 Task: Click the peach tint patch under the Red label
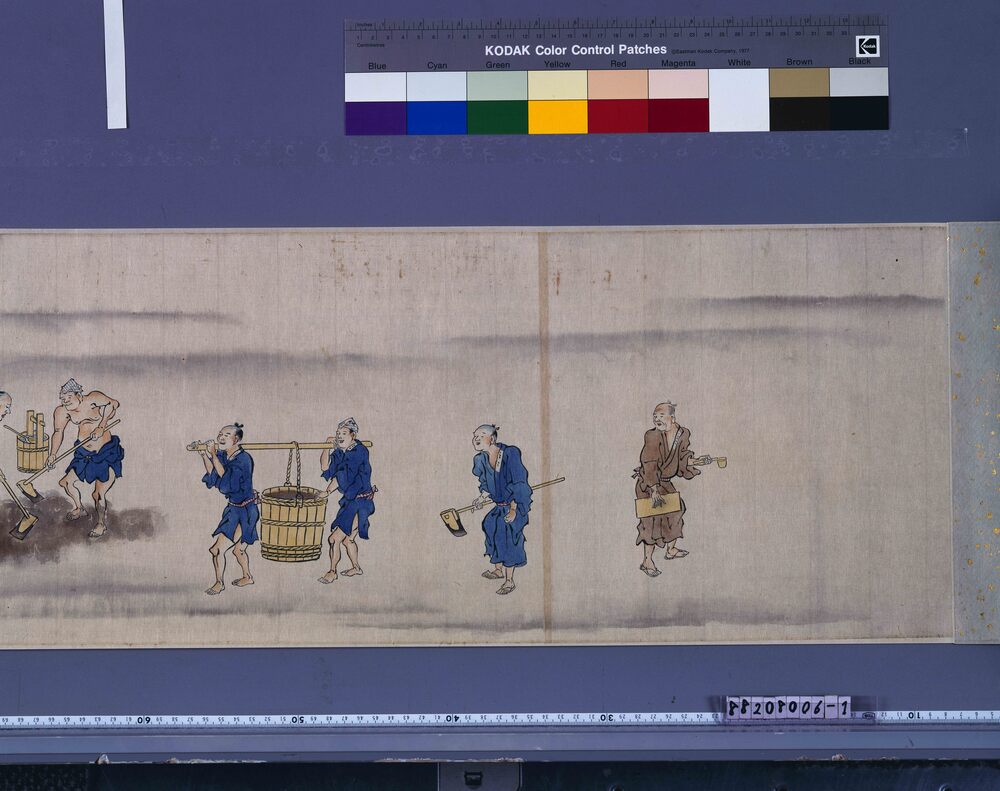[x=618, y=84]
